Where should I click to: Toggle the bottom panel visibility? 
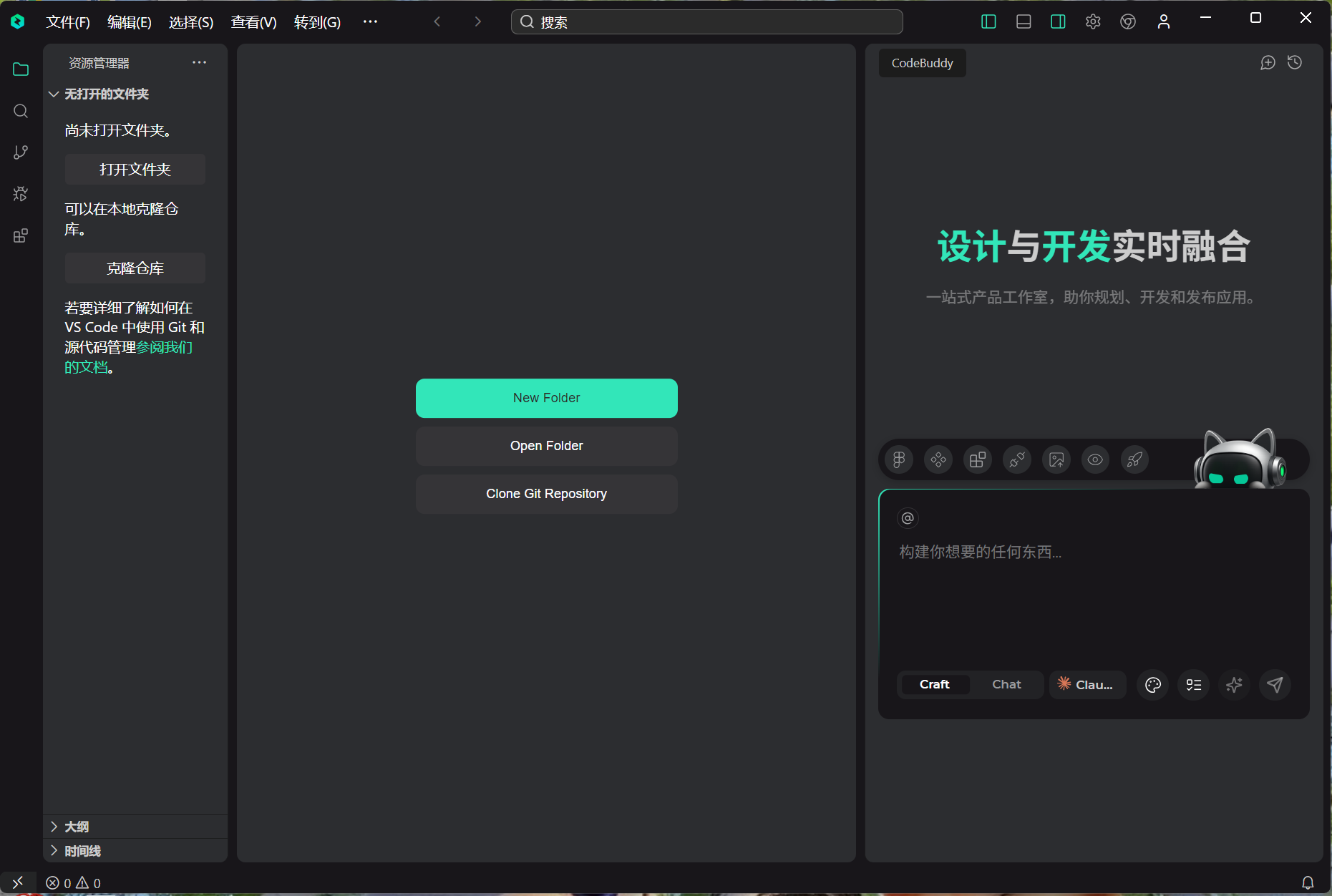[1023, 21]
